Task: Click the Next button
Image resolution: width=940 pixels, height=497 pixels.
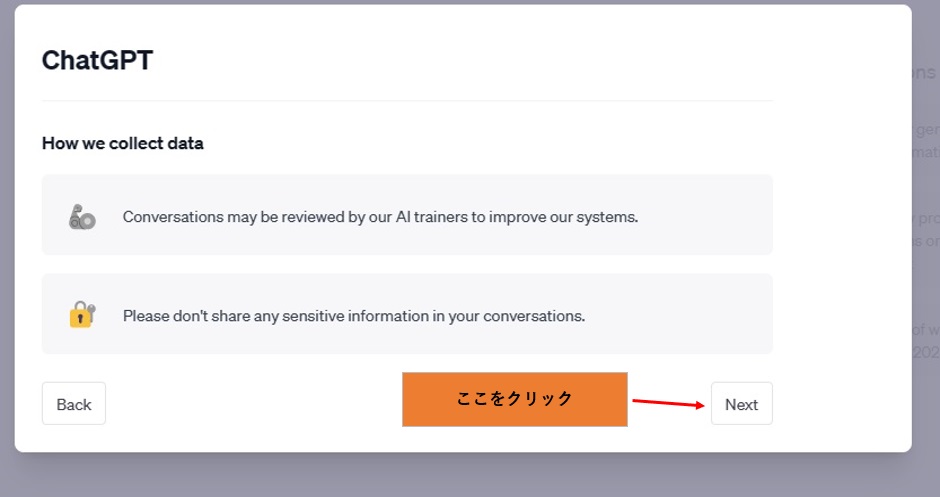Action: (741, 404)
